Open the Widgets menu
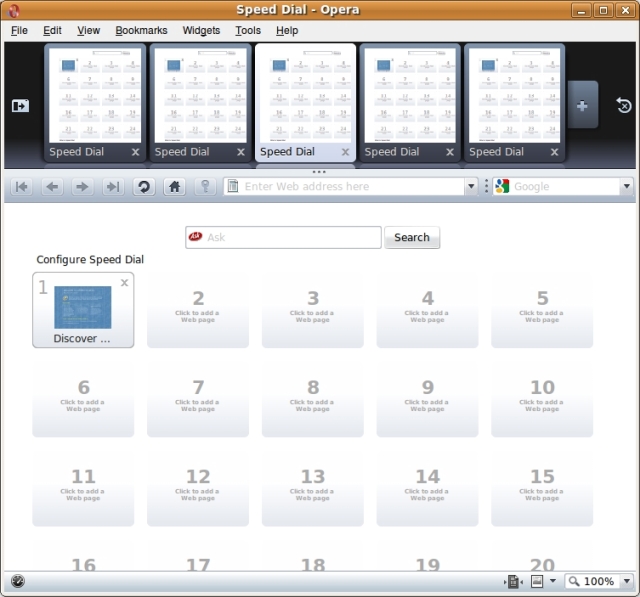Viewport: 640px width, 597px height. coord(201,31)
